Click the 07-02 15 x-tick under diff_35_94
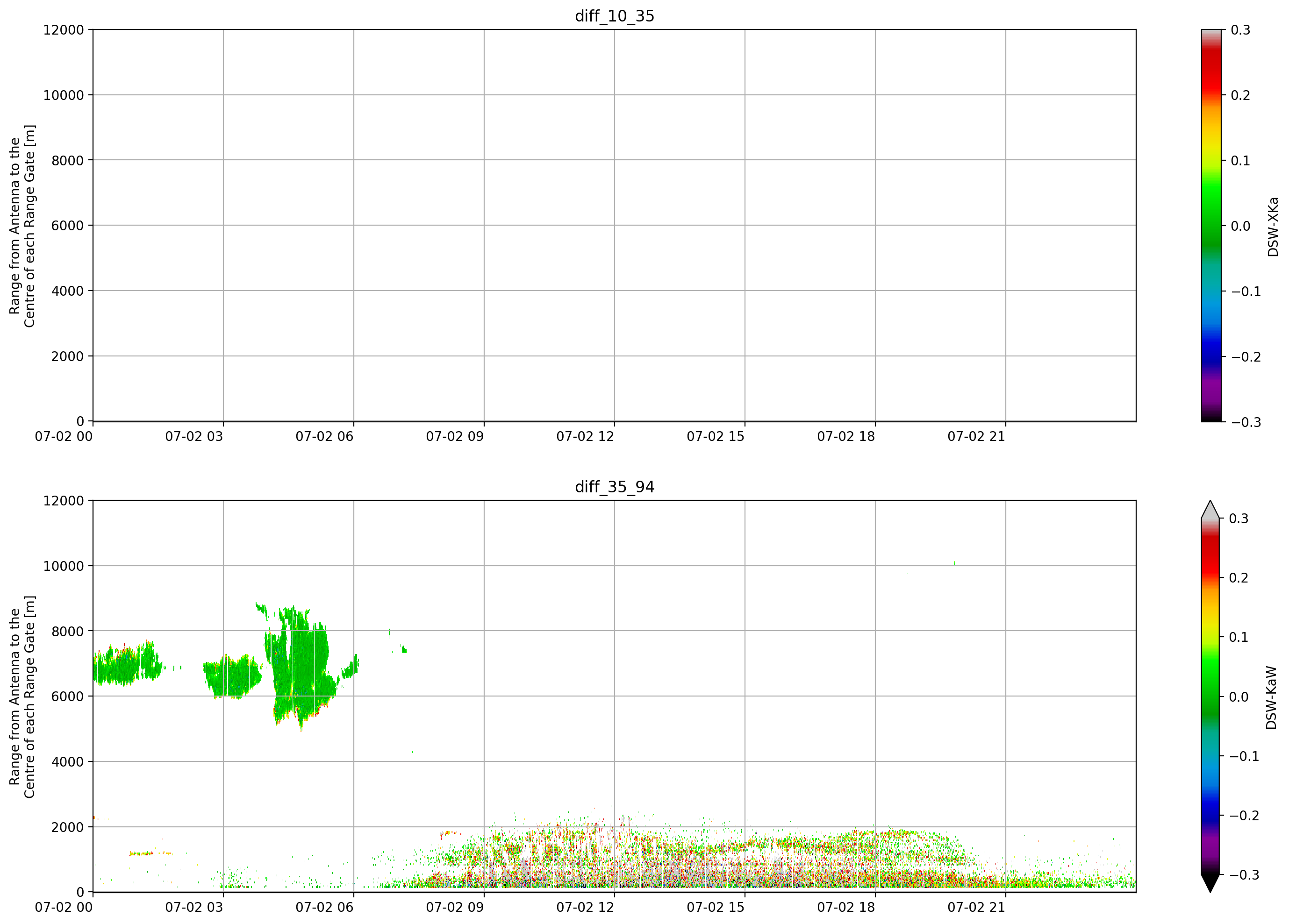 pyautogui.click(x=716, y=907)
